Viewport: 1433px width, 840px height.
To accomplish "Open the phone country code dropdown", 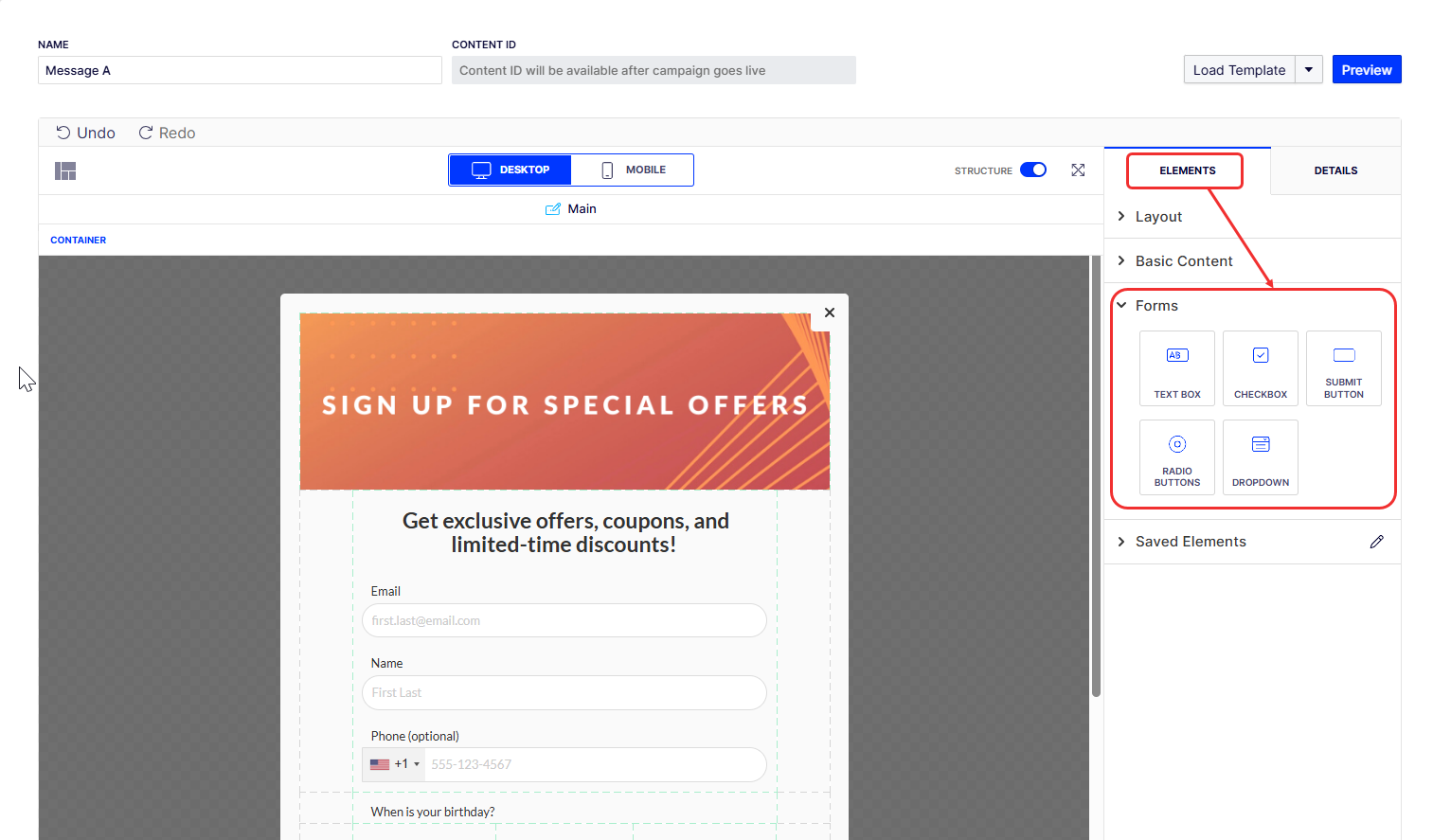I will pos(394,764).
